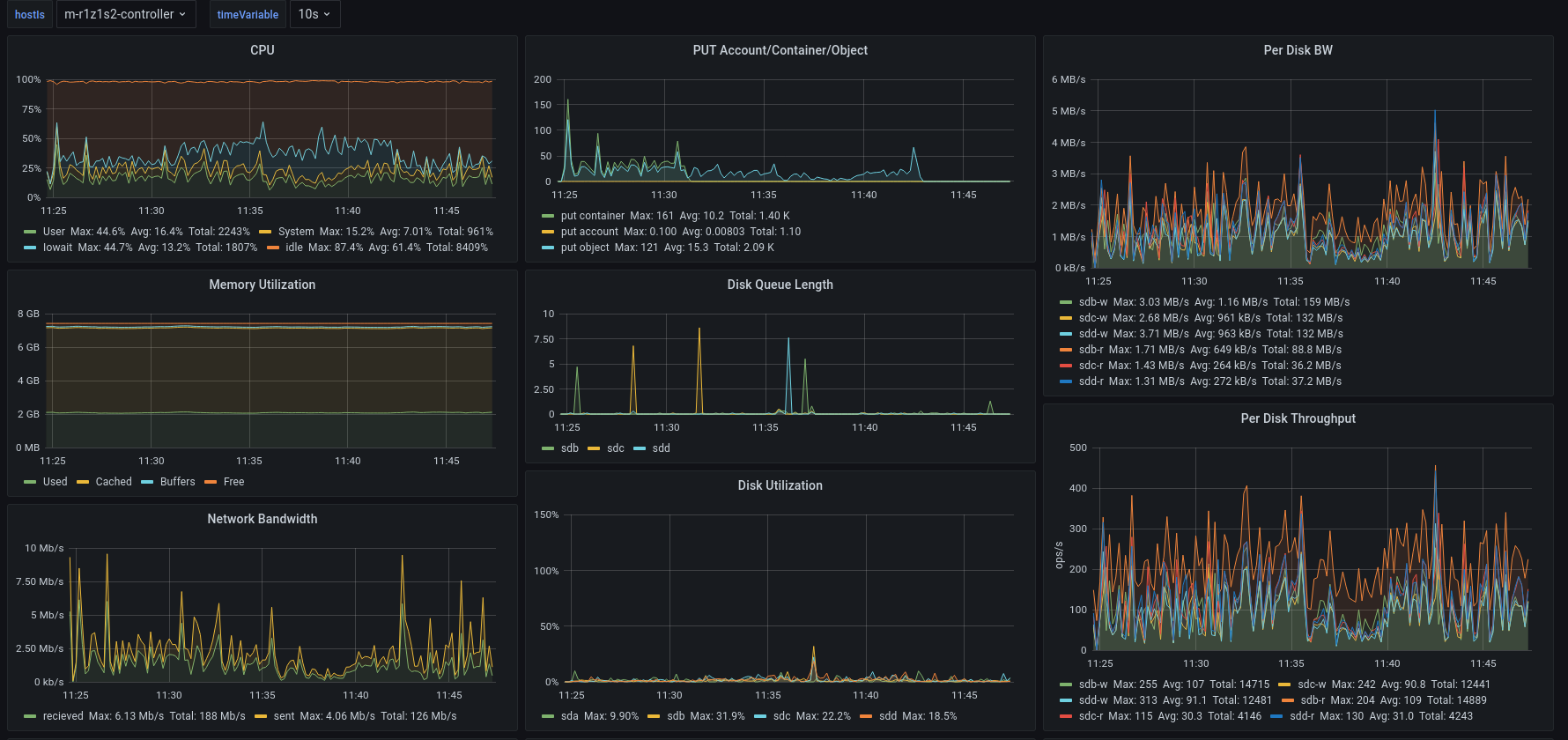This screenshot has height=740, width=1568.
Task: Click the sdd-w legend marker in Per Disk Throughput
Action: point(1066,700)
